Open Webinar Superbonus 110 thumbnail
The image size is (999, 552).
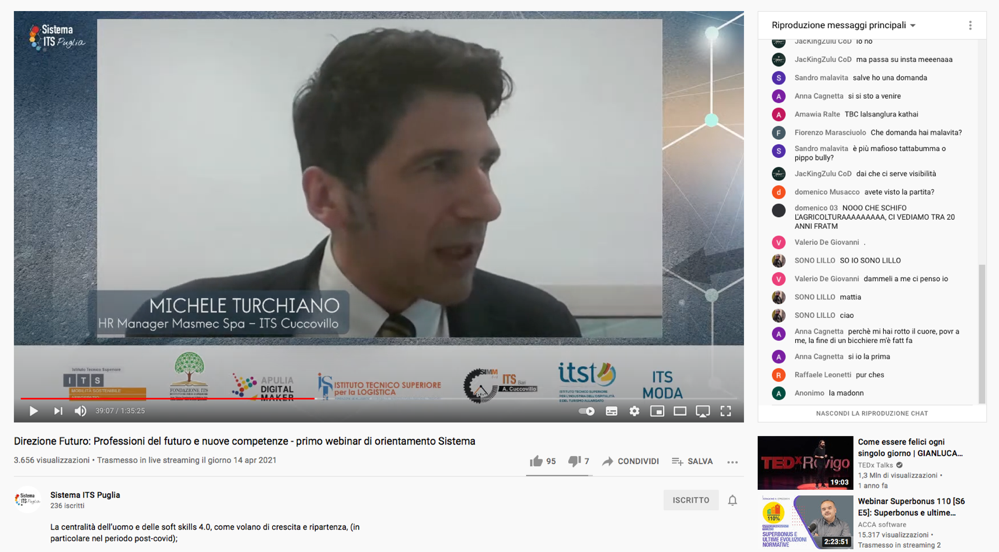805,522
